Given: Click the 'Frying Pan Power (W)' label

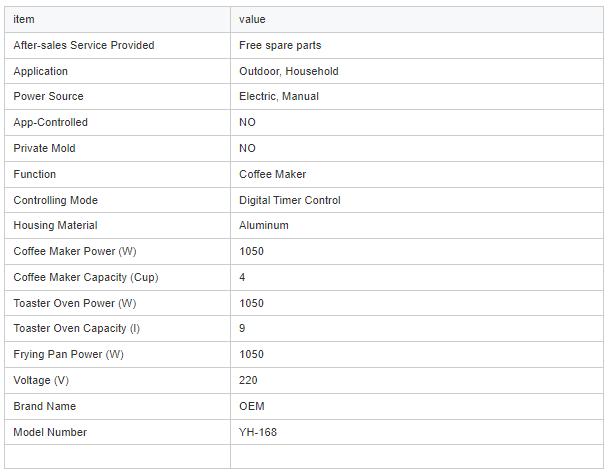Looking at the screenshot, I should point(68,354).
